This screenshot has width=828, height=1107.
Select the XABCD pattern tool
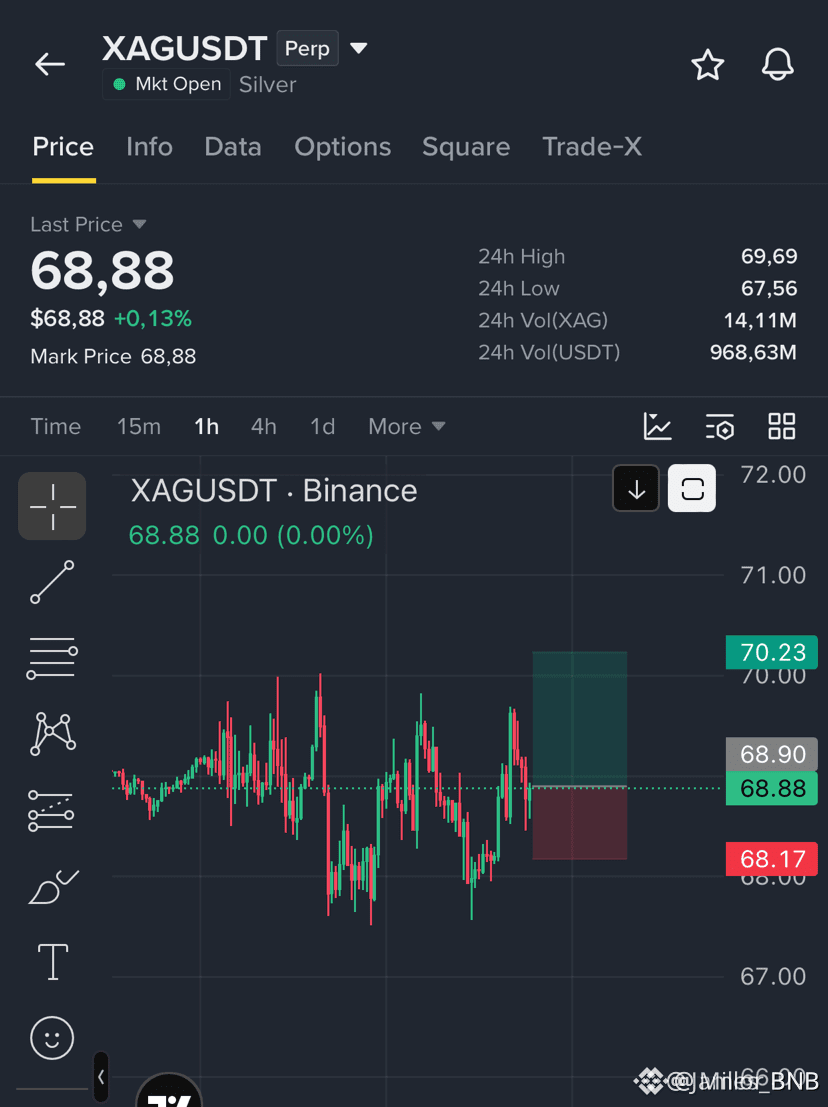click(52, 734)
